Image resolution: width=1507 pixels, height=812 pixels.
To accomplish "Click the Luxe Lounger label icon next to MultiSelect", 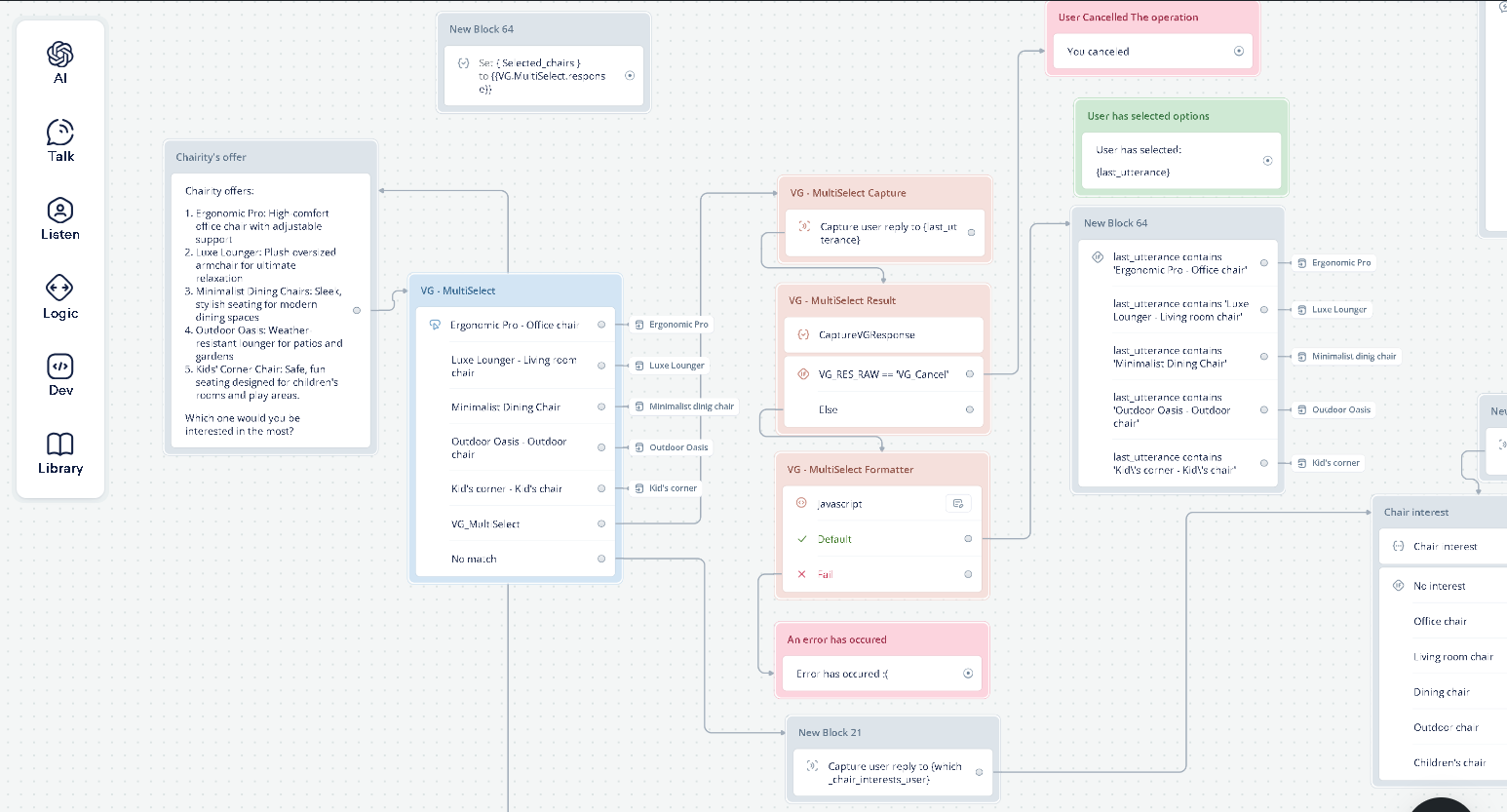I will [639, 366].
